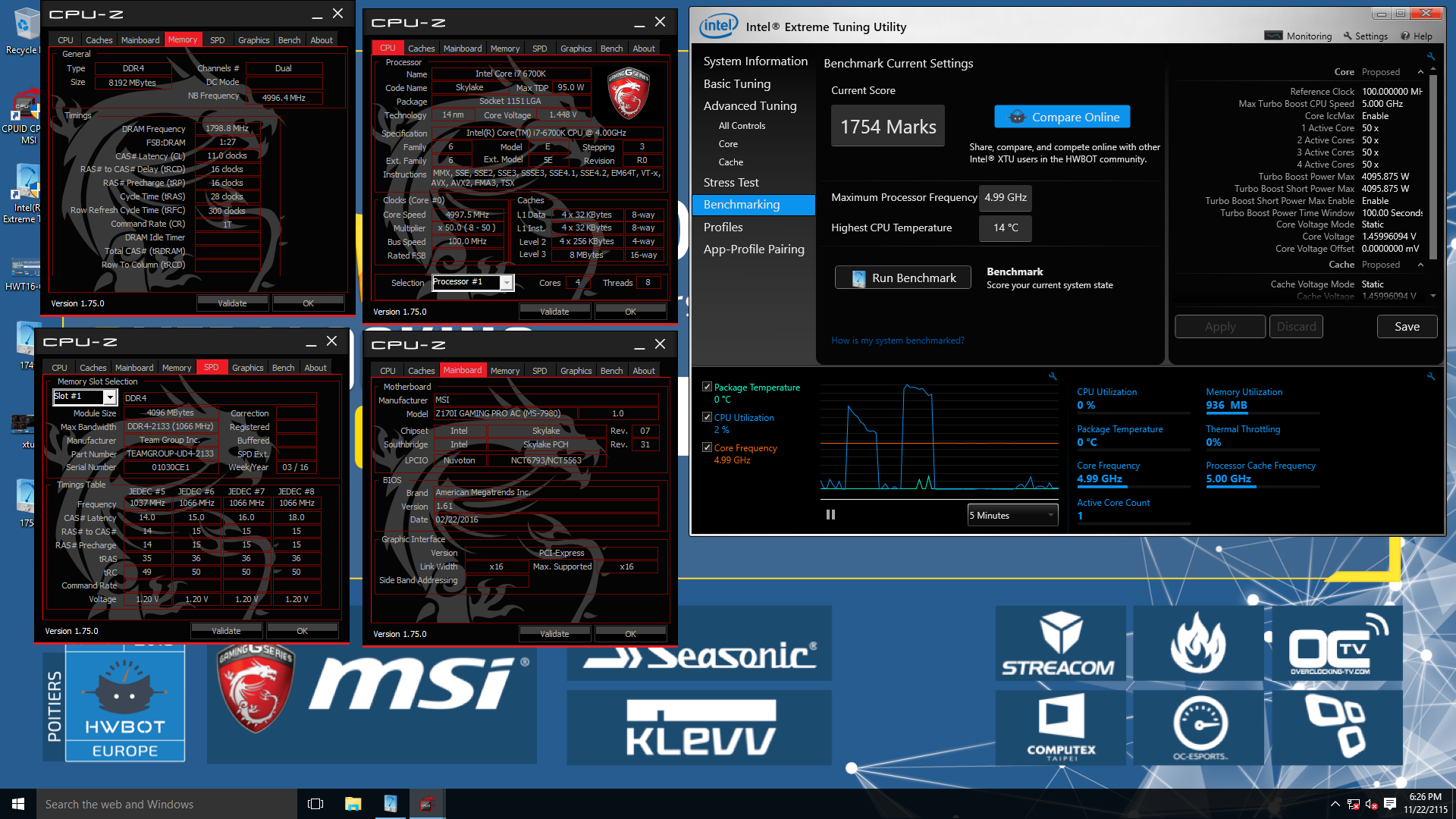Select the xtu desktop file icon
Image resolution: width=1456 pixels, height=819 pixels.
click(x=24, y=429)
